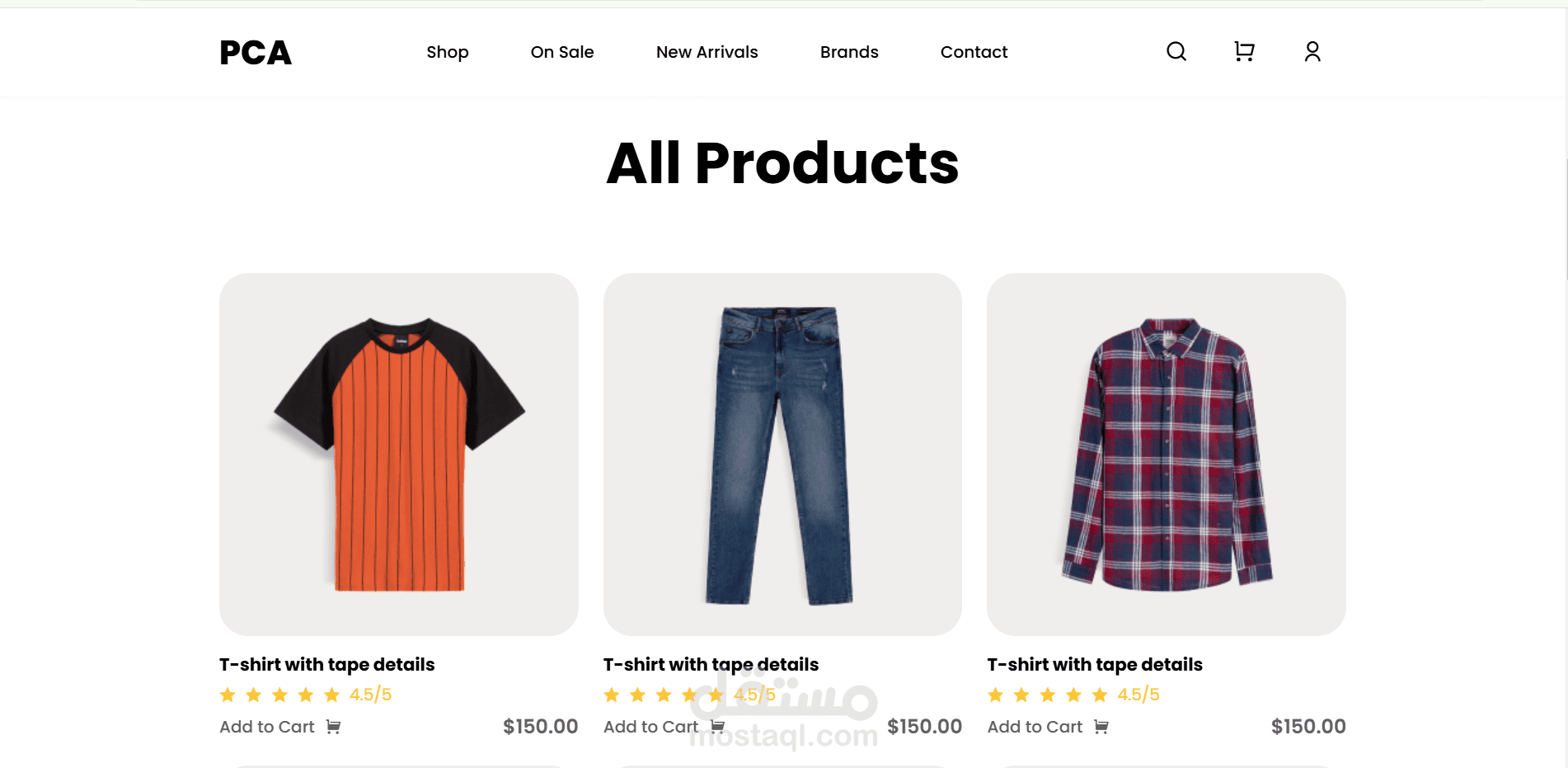1568x768 pixels.
Task: Add the orange striped t-shirt to cart
Action: [x=267, y=727]
